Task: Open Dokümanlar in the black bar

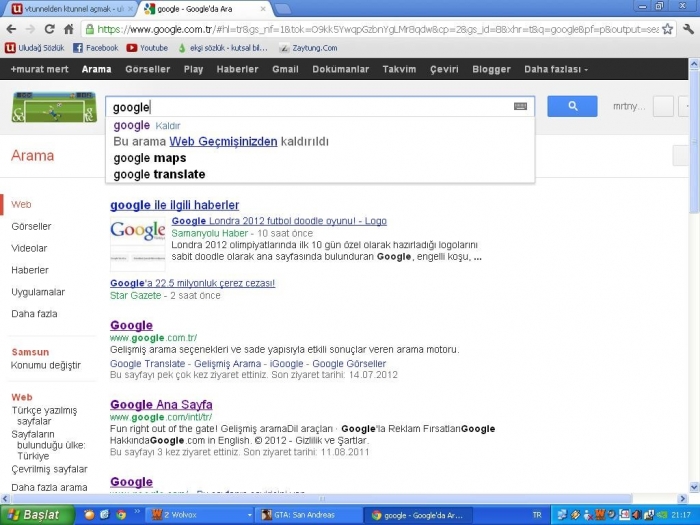Action: (341, 69)
